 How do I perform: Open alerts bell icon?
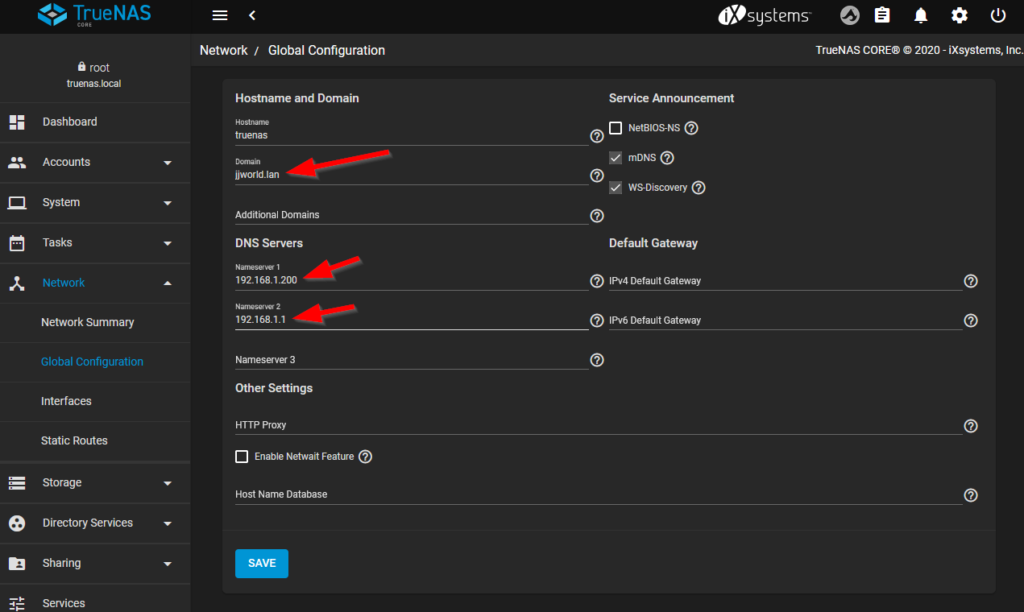(x=921, y=15)
